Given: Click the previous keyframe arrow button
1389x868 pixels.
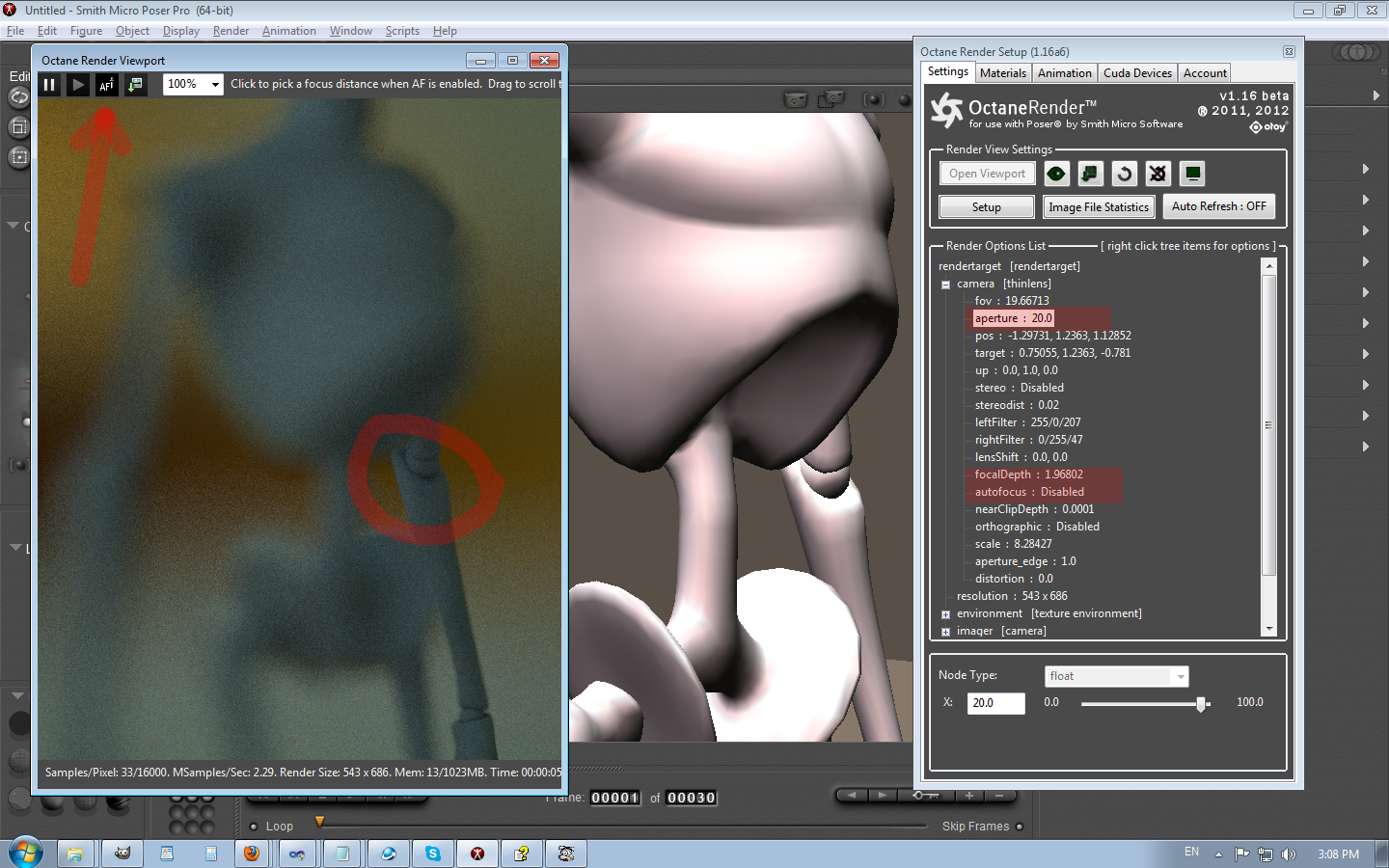Looking at the screenshot, I should click(852, 796).
